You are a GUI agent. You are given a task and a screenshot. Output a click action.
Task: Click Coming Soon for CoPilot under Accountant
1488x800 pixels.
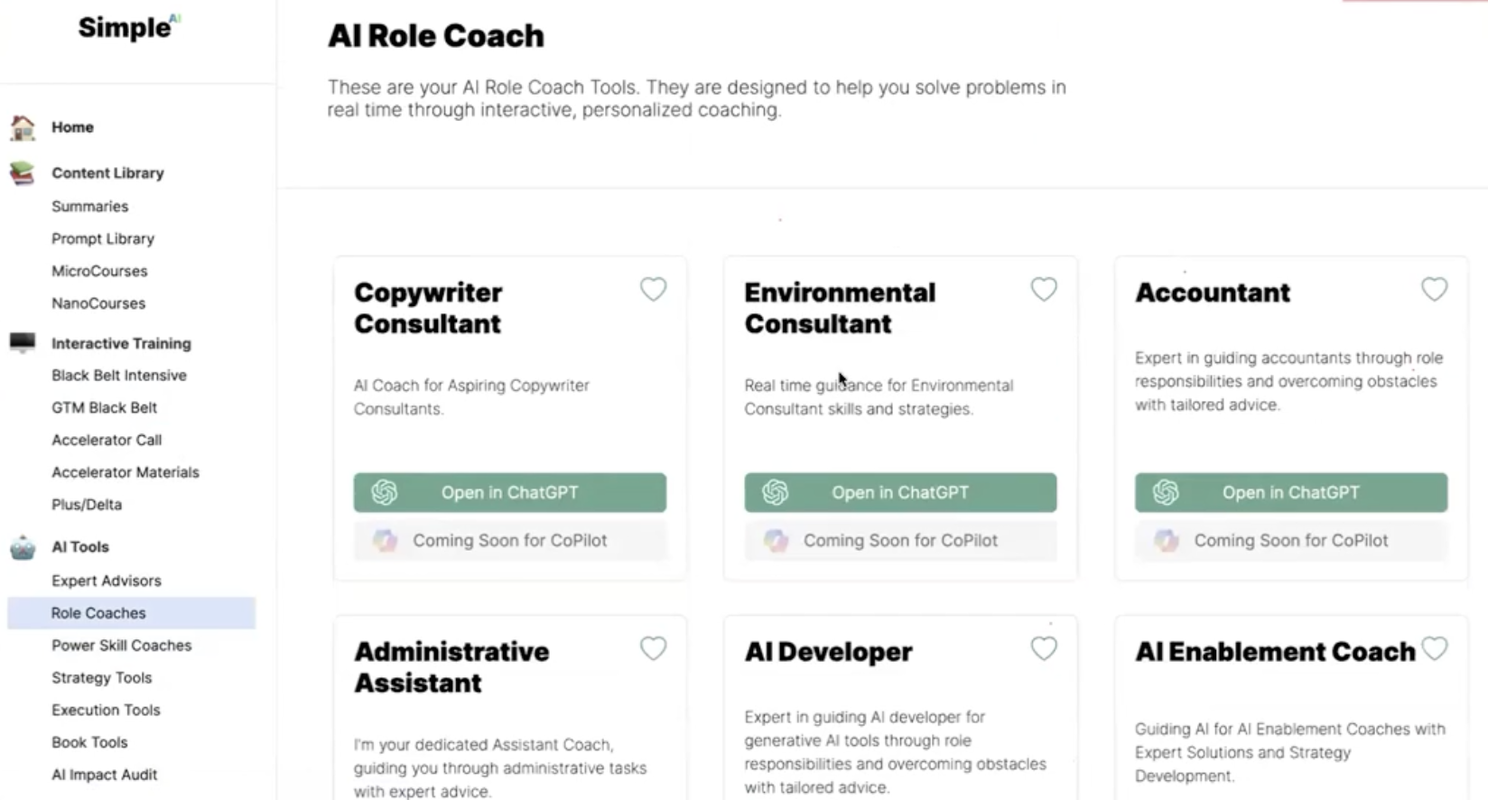click(x=1291, y=540)
